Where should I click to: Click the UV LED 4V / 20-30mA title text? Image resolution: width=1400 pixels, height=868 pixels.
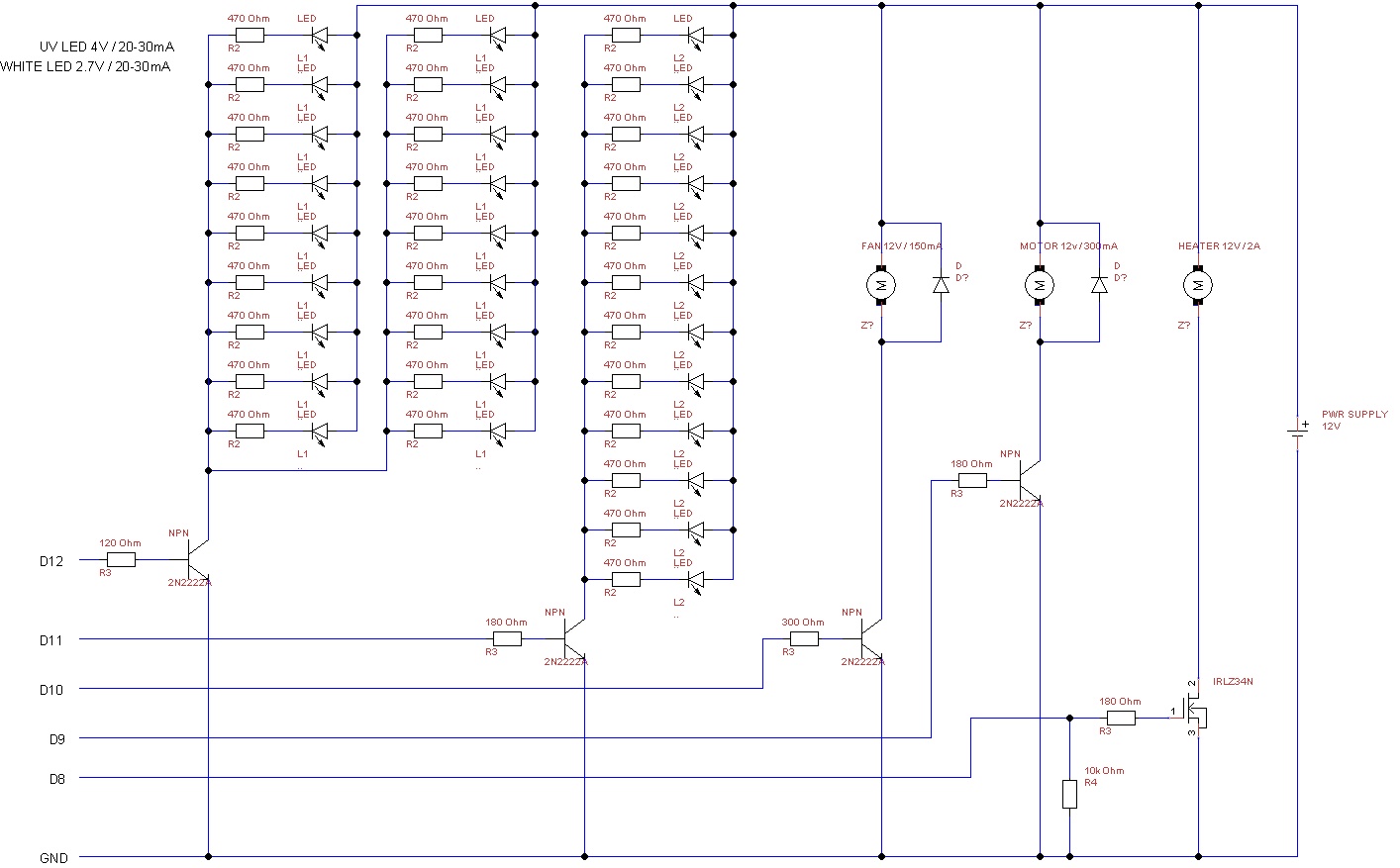pos(106,46)
